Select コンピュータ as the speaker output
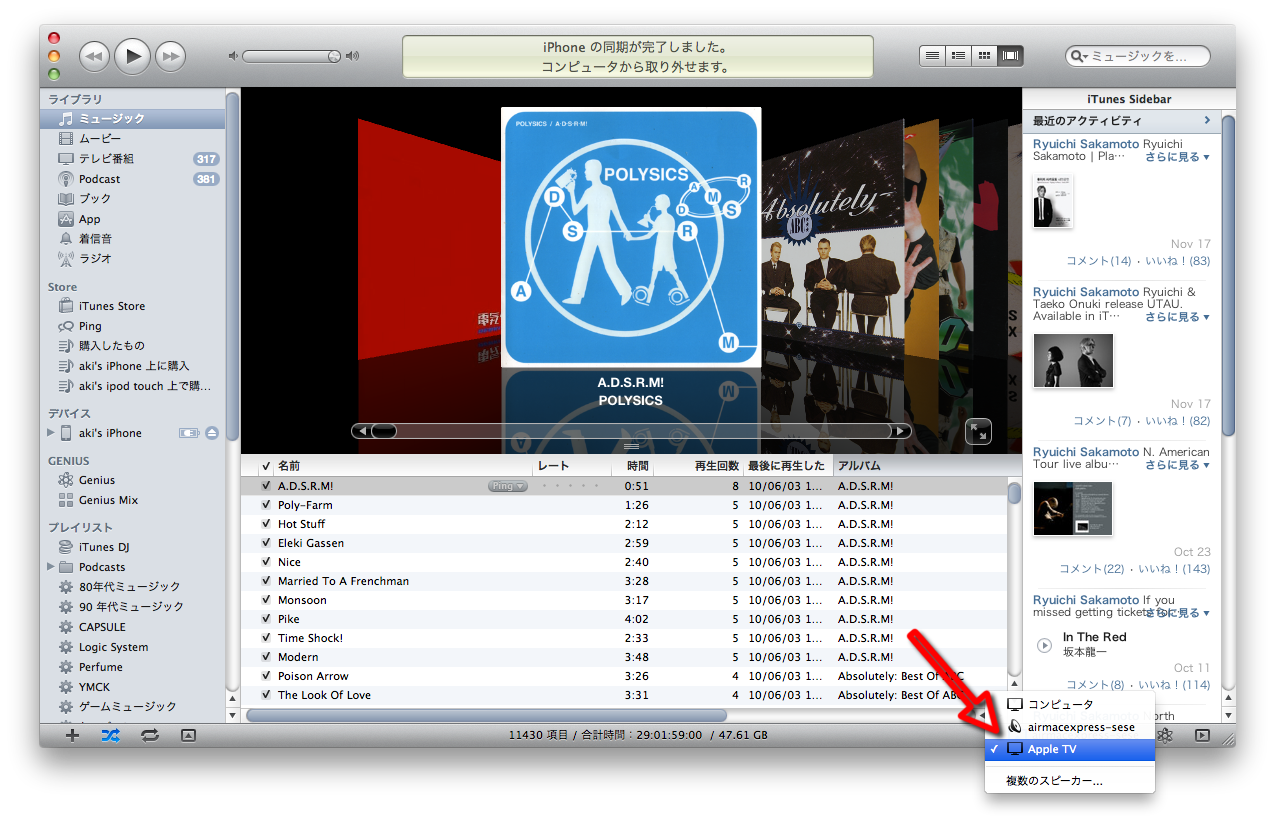1276x820 pixels. tap(1070, 705)
